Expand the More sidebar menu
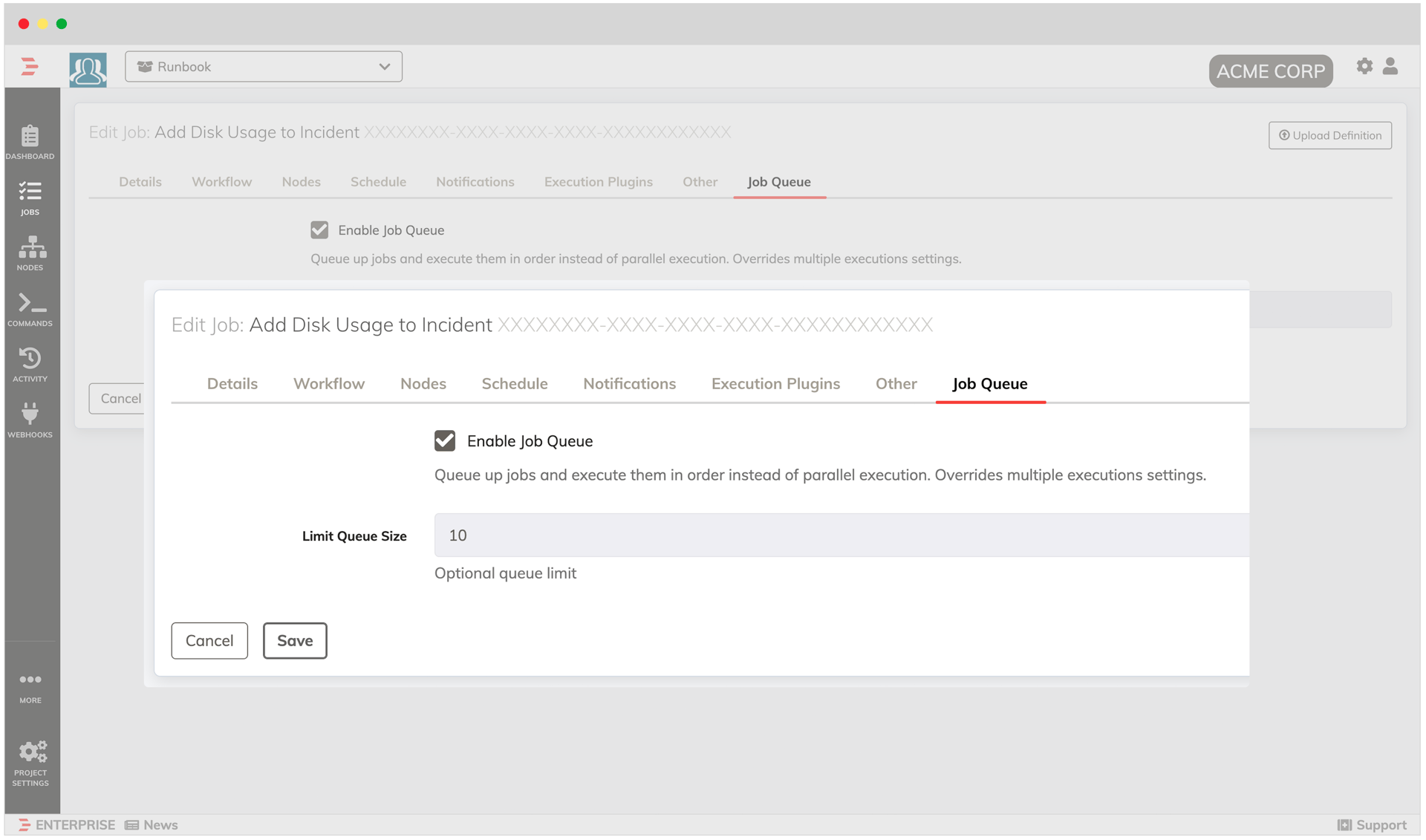 point(30,686)
